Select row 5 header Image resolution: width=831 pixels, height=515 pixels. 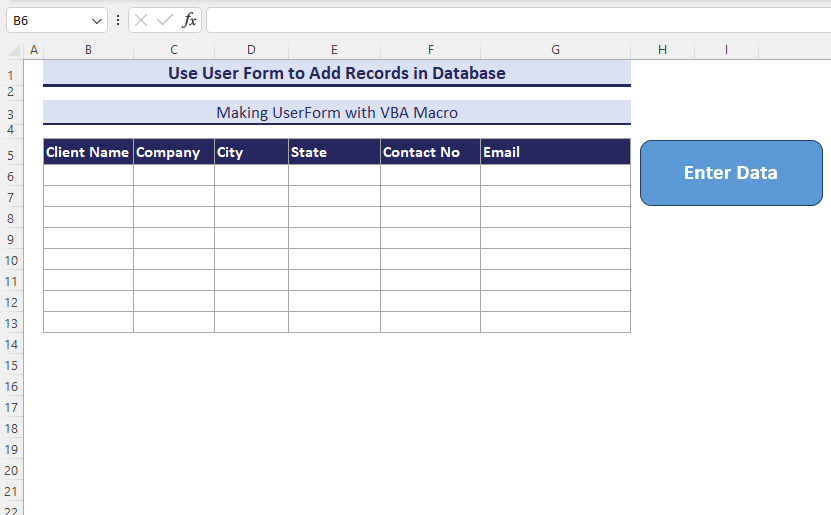coord(11,155)
